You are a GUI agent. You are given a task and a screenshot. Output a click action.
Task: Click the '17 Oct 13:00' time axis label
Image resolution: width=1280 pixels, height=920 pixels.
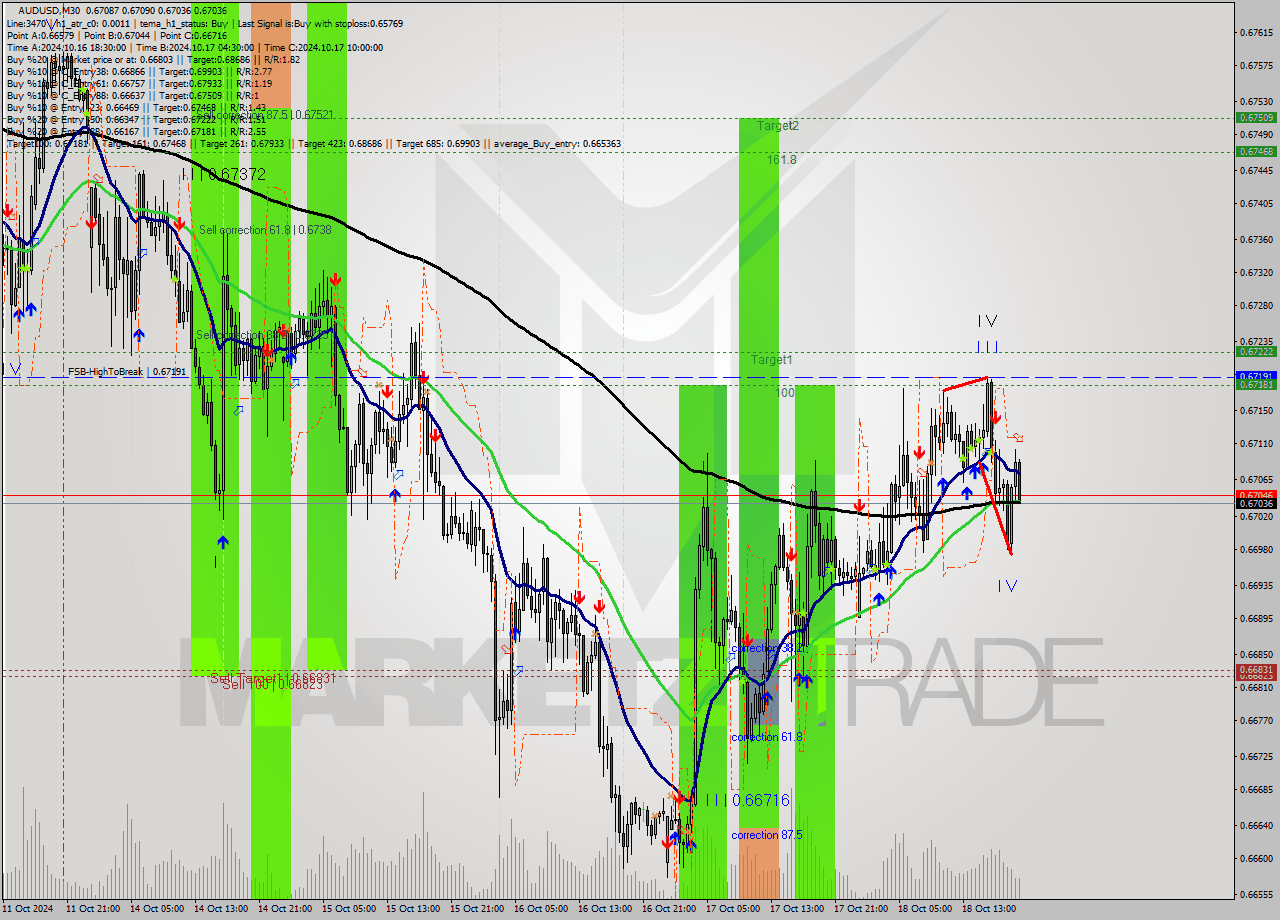[796, 909]
